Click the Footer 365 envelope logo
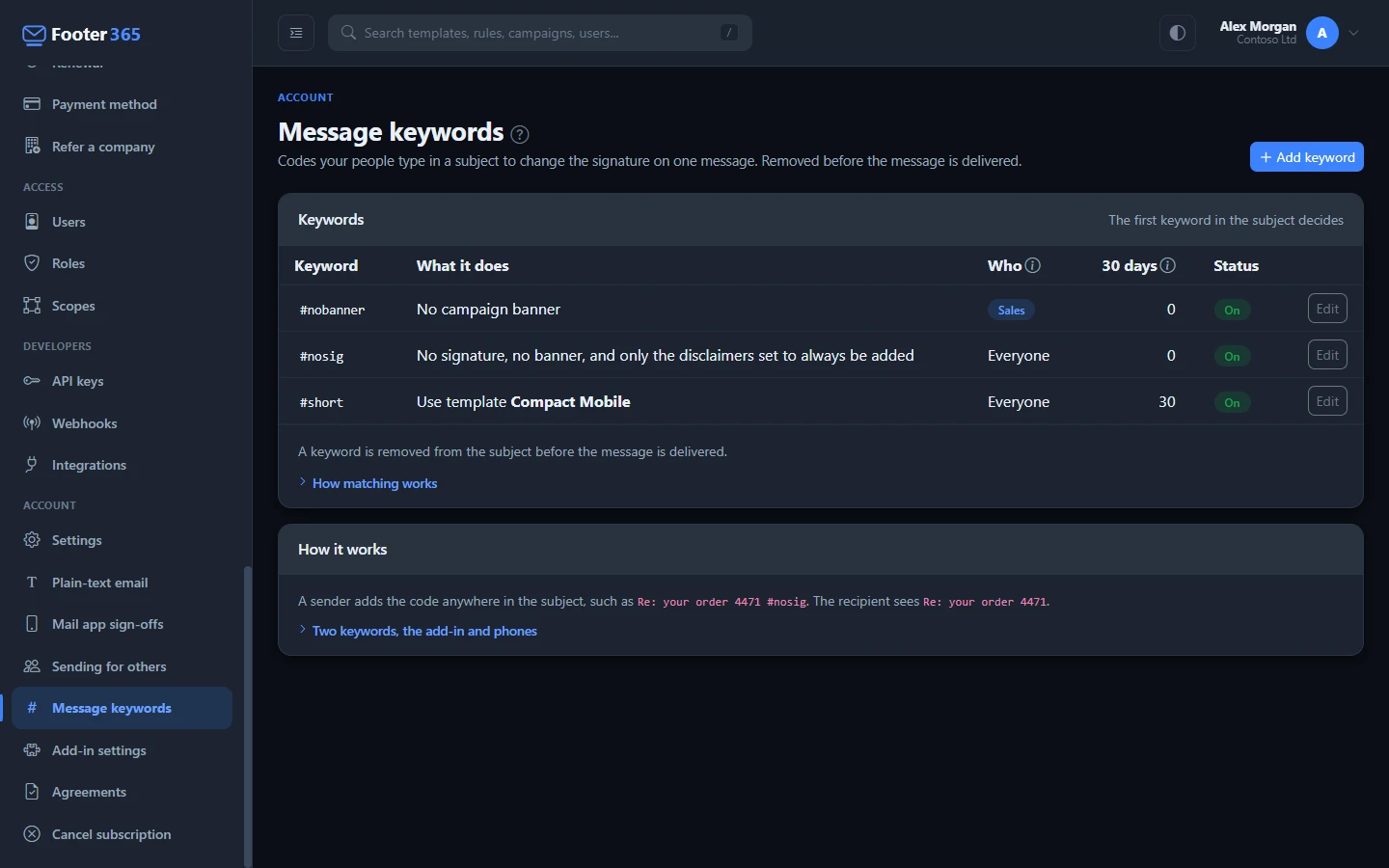Image resolution: width=1389 pixels, height=868 pixels. (x=34, y=35)
